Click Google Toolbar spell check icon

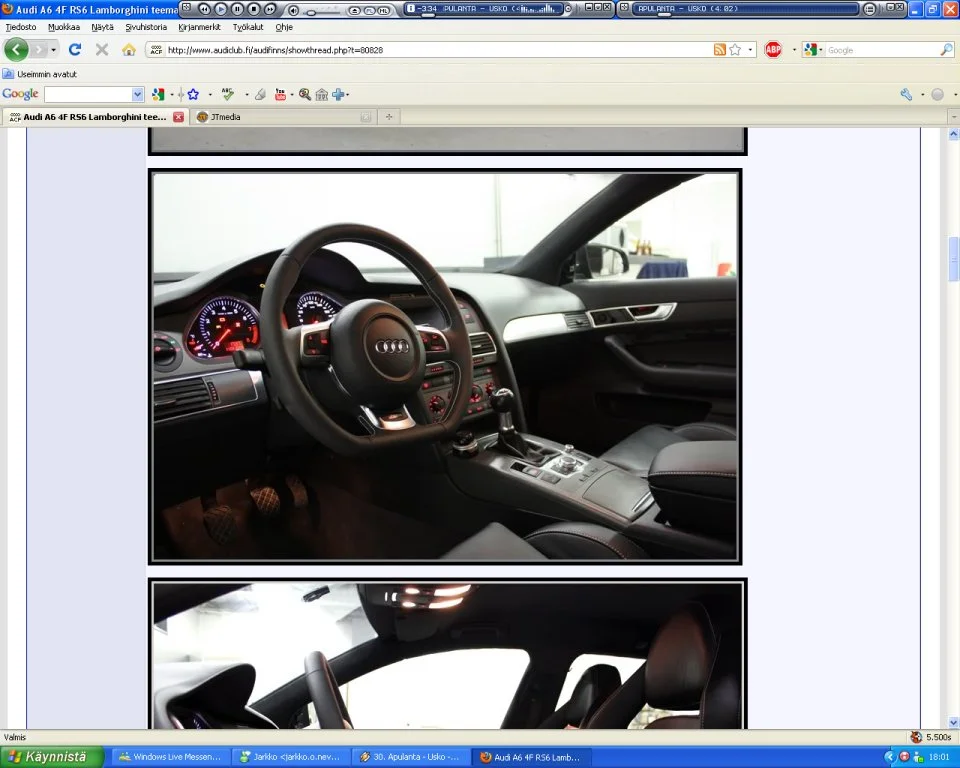pos(228,94)
